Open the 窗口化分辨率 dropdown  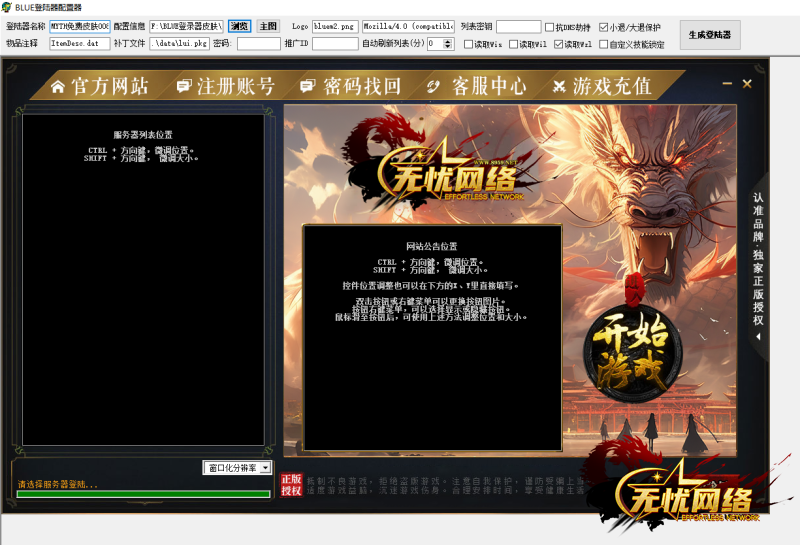[266, 467]
